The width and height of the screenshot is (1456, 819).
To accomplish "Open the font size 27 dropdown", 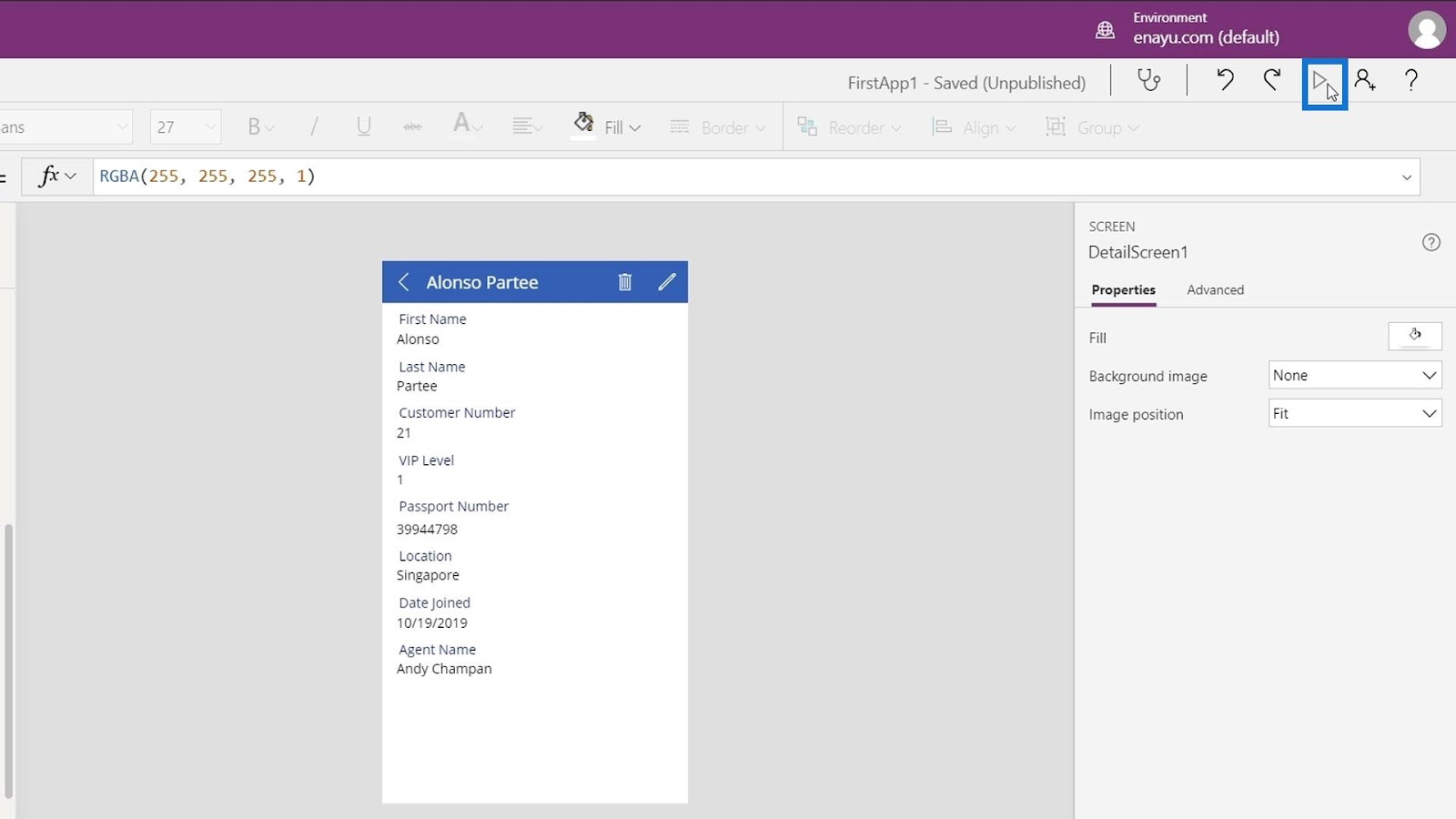I will (186, 127).
